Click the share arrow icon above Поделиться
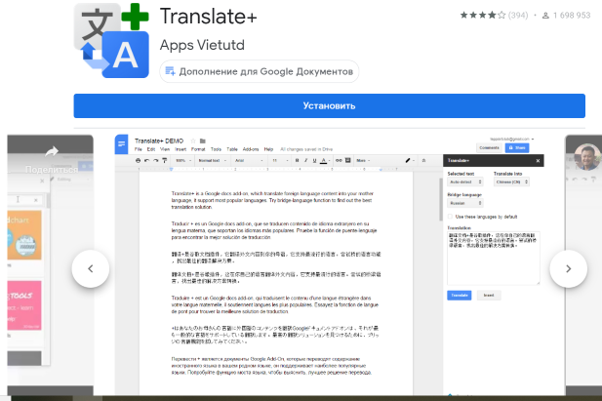Screen dimensions: 602x401 [52, 152]
